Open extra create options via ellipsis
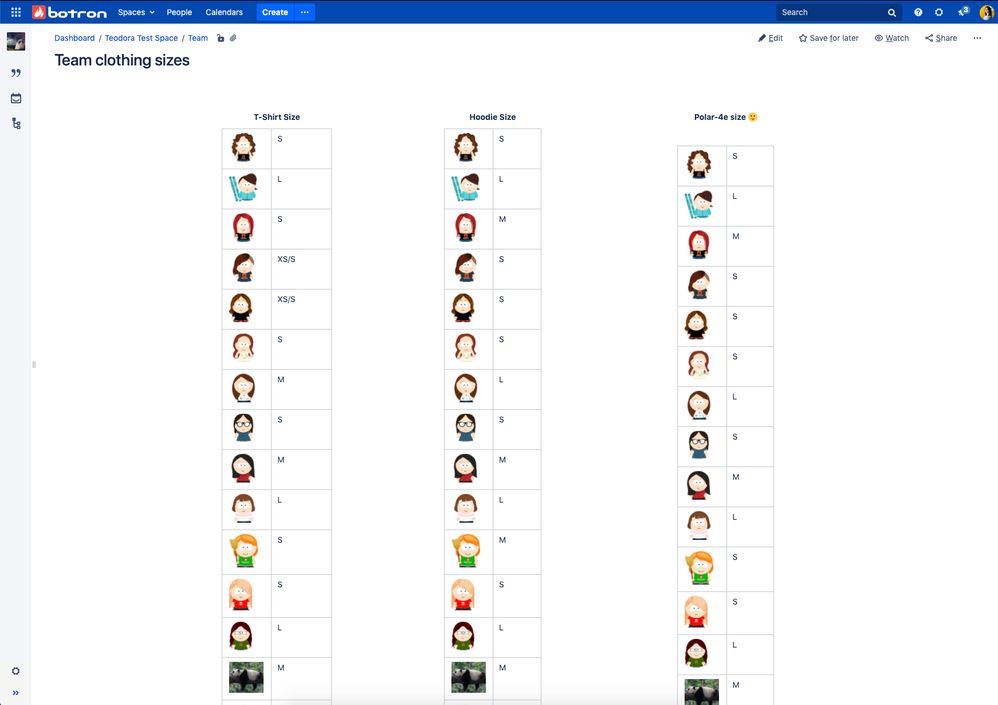The height and width of the screenshot is (705, 998). click(305, 12)
